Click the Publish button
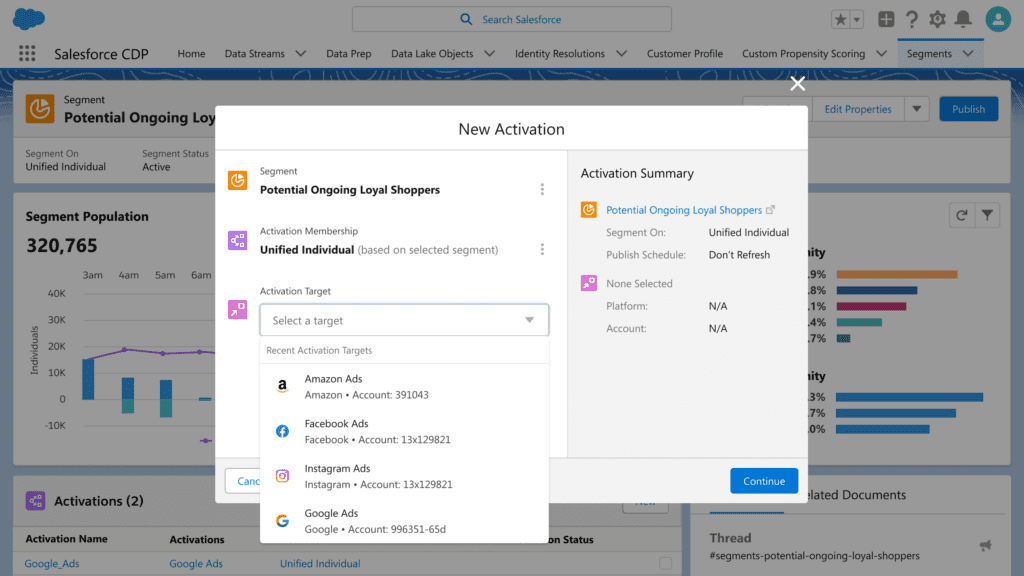This screenshot has width=1024, height=576. pos(968,109)
